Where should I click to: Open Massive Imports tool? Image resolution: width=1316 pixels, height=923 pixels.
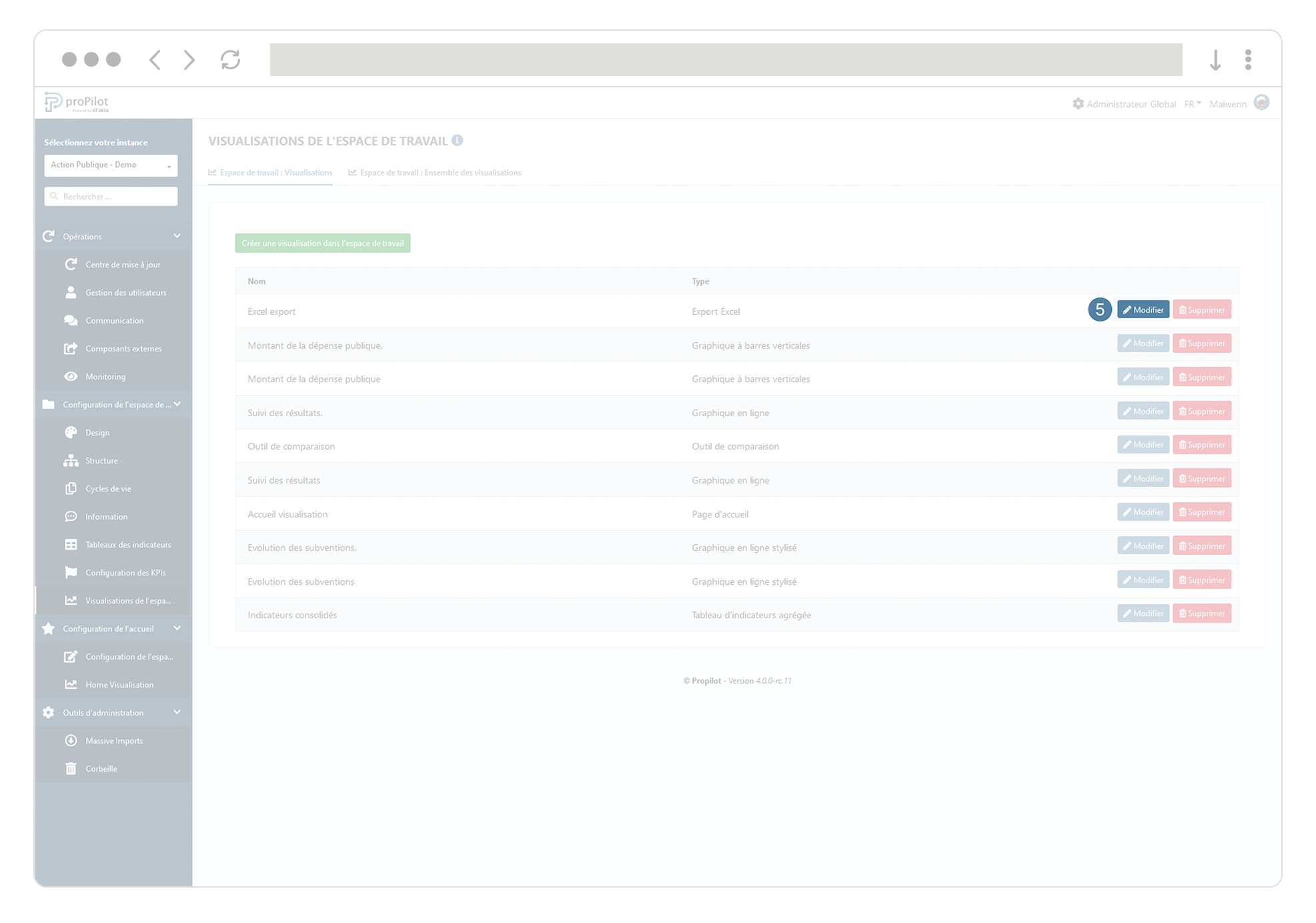(x=113, y=740)
